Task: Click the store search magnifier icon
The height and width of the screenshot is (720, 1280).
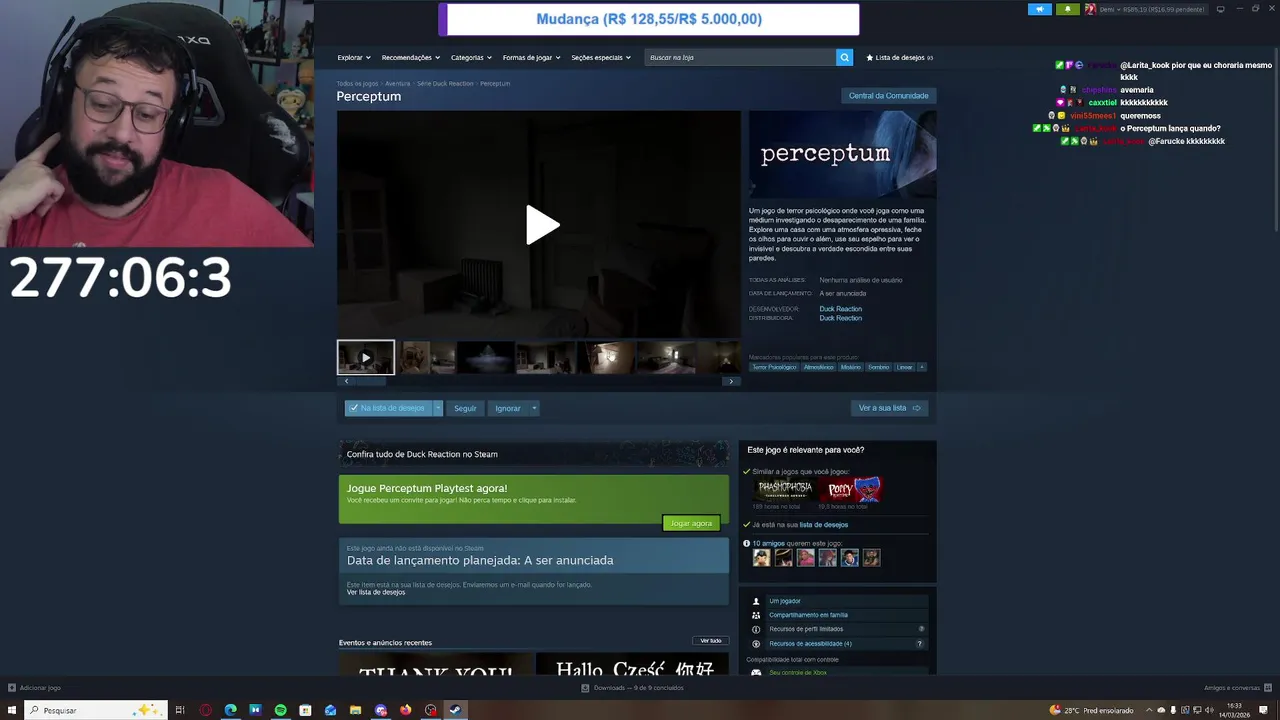Action: [x=844, y=57]
